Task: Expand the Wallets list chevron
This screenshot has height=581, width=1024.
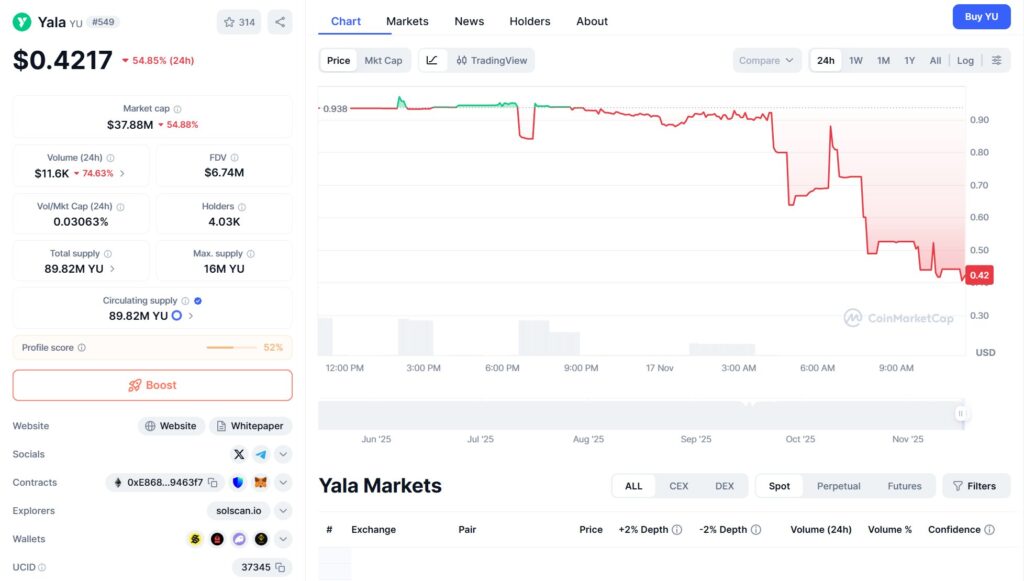Action: (284, 539)
